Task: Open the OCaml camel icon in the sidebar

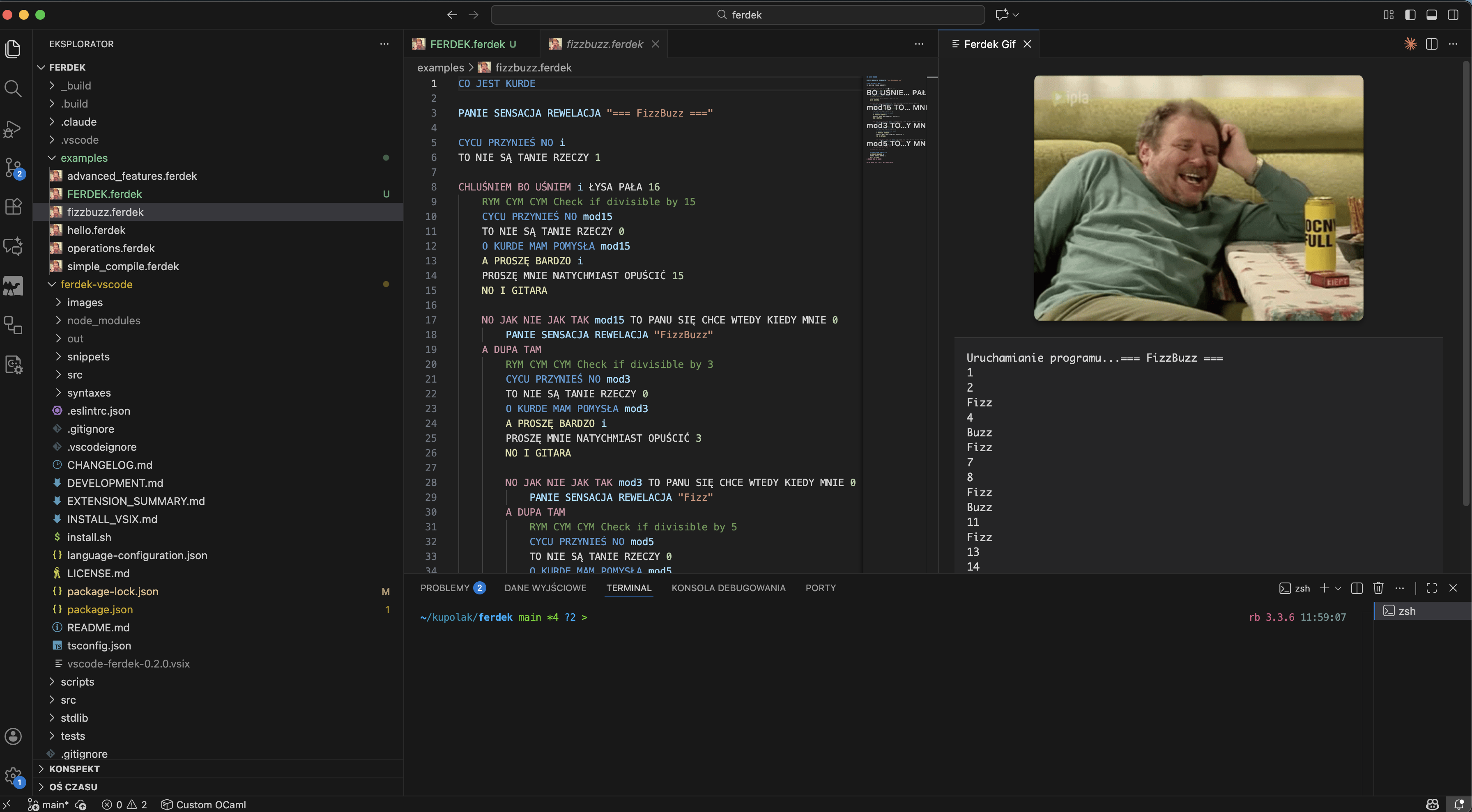Action: [13, 285]
